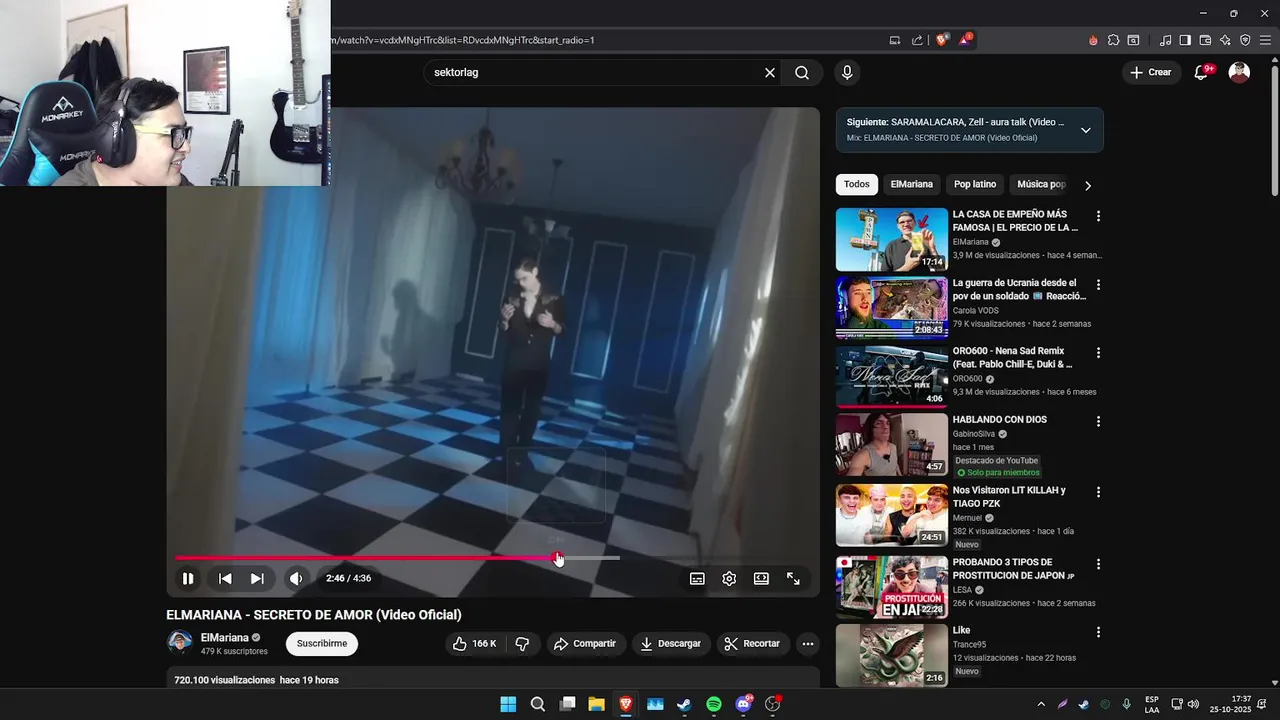Open options for 'PROBANDO 3 TIPOS' video
Viewport: 1280px width, 720px height.
[1098, 564]
